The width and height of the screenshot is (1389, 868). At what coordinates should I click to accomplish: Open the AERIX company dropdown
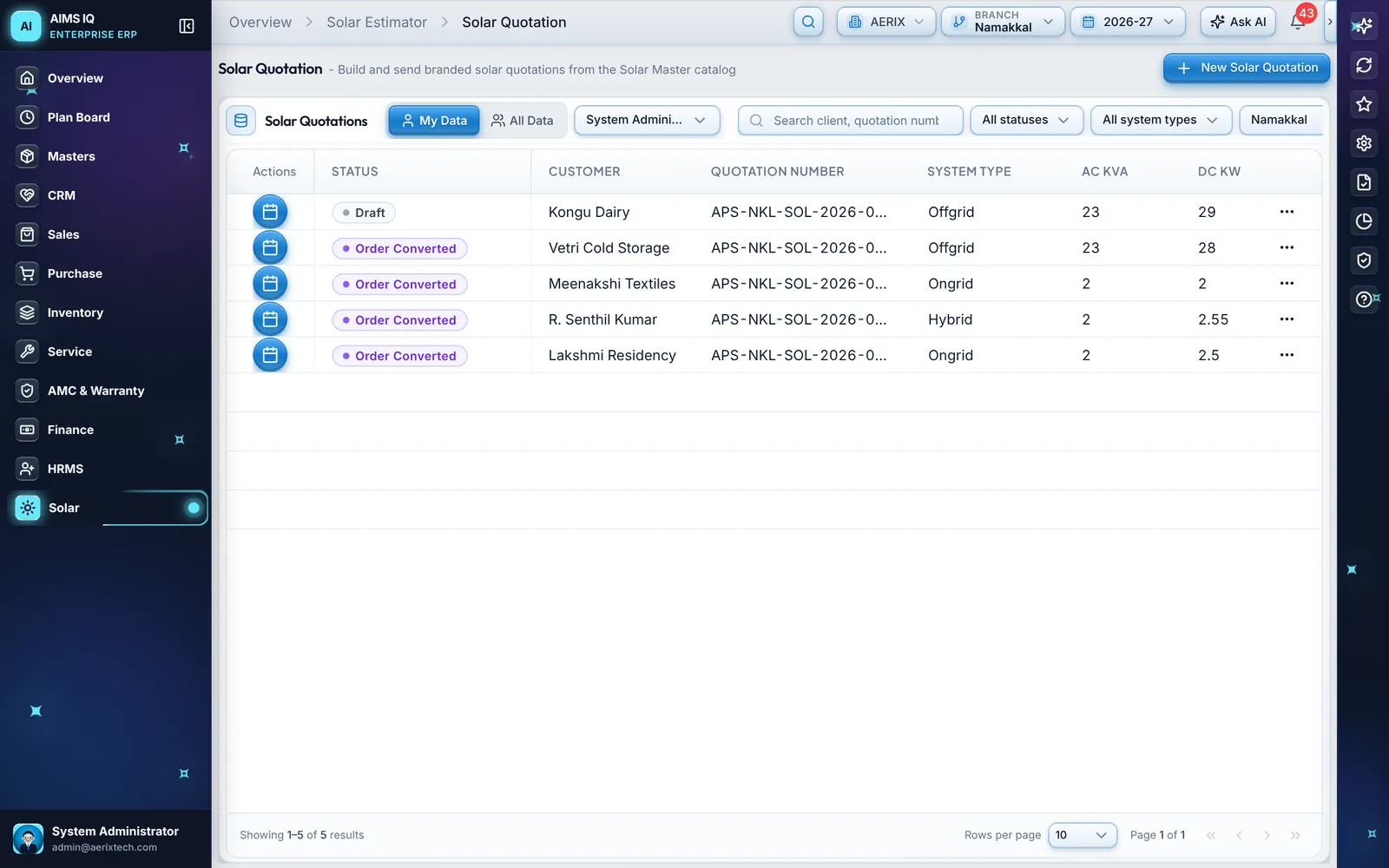(x=886, y=22)
